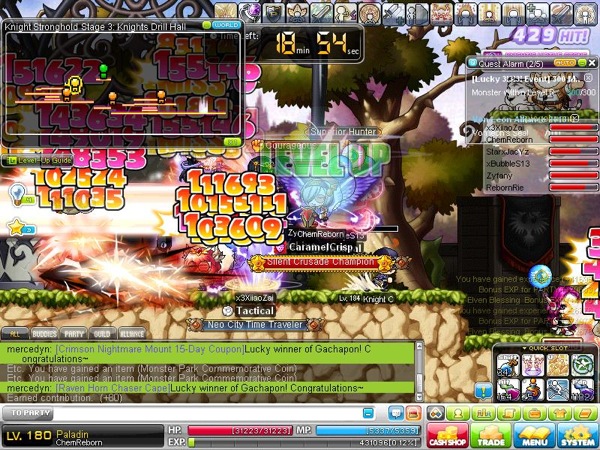Click the green NPC marker on minimap

click(103, 71)
